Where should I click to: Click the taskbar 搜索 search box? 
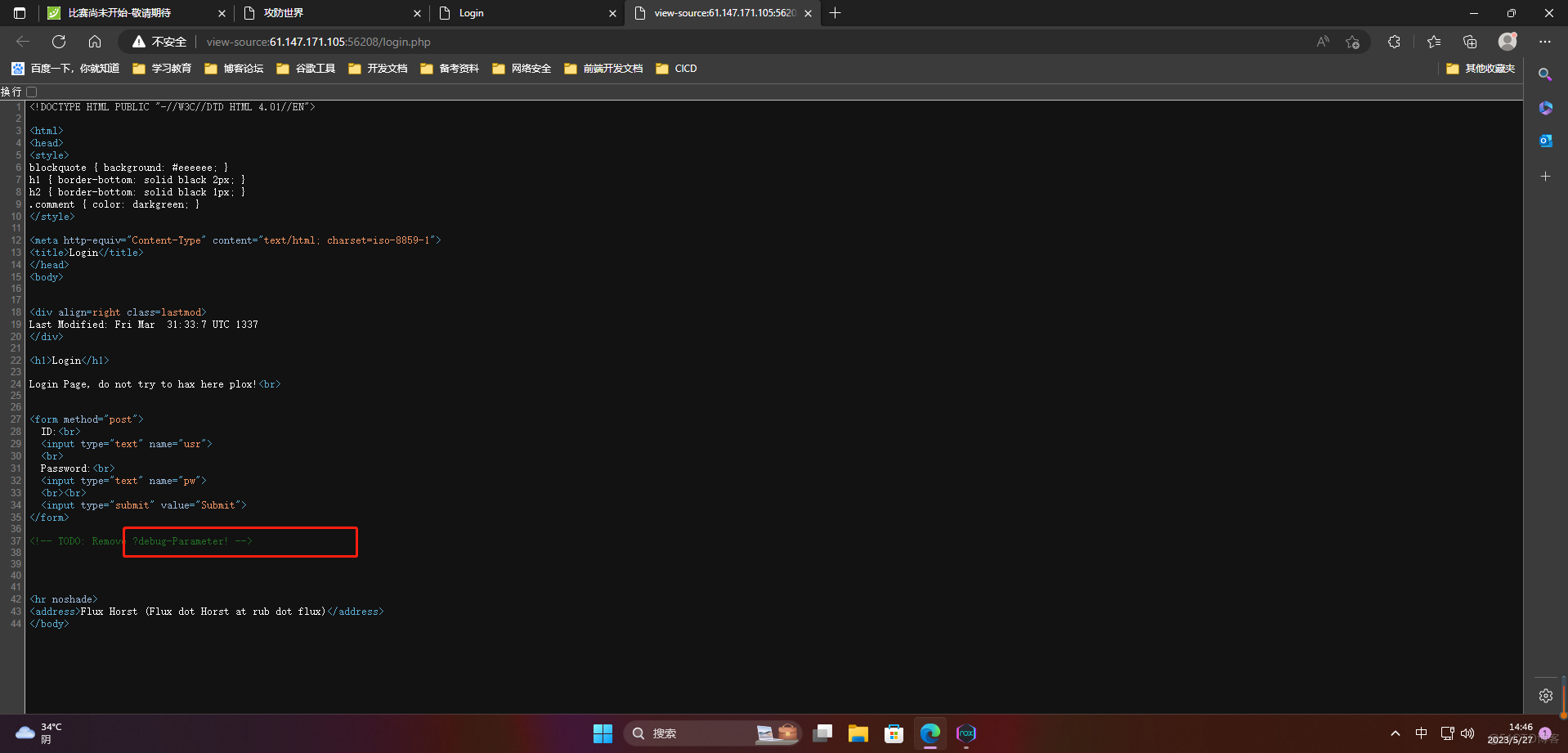point(713,733)
